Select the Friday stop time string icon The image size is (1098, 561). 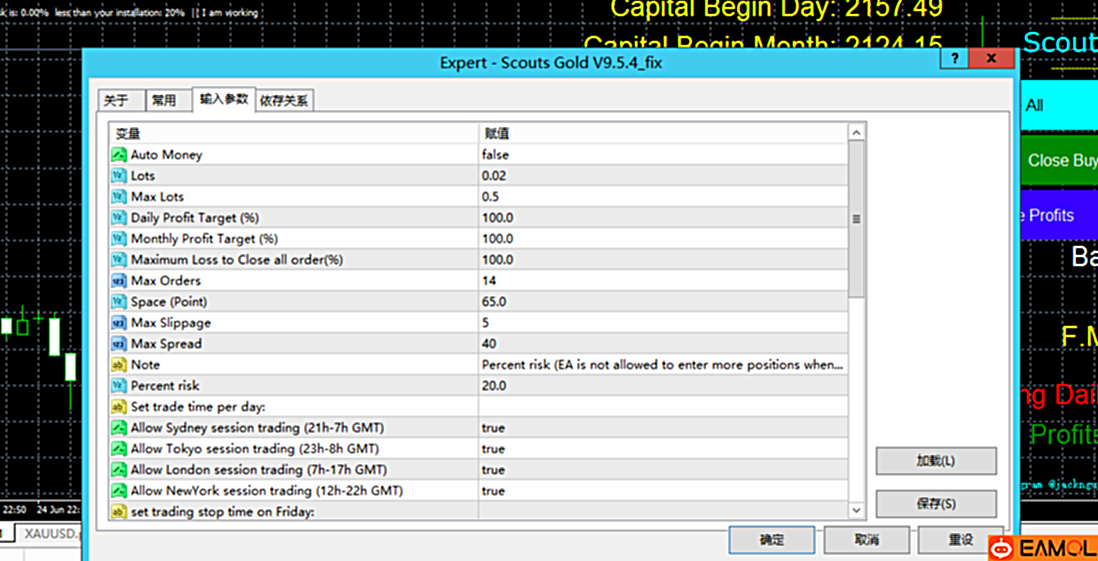tap(118, 512)
